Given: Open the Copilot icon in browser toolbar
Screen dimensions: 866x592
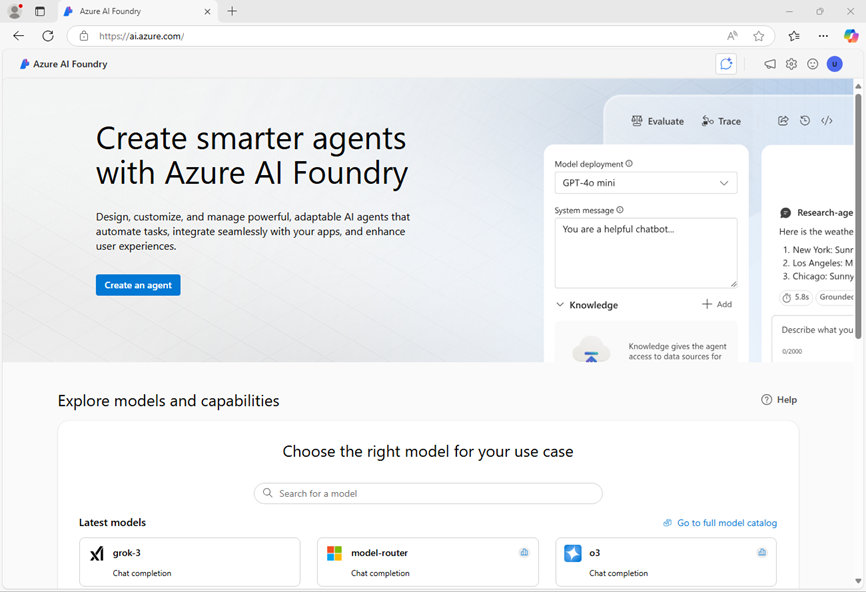Looking at the screenshot, I should point(851,36).
